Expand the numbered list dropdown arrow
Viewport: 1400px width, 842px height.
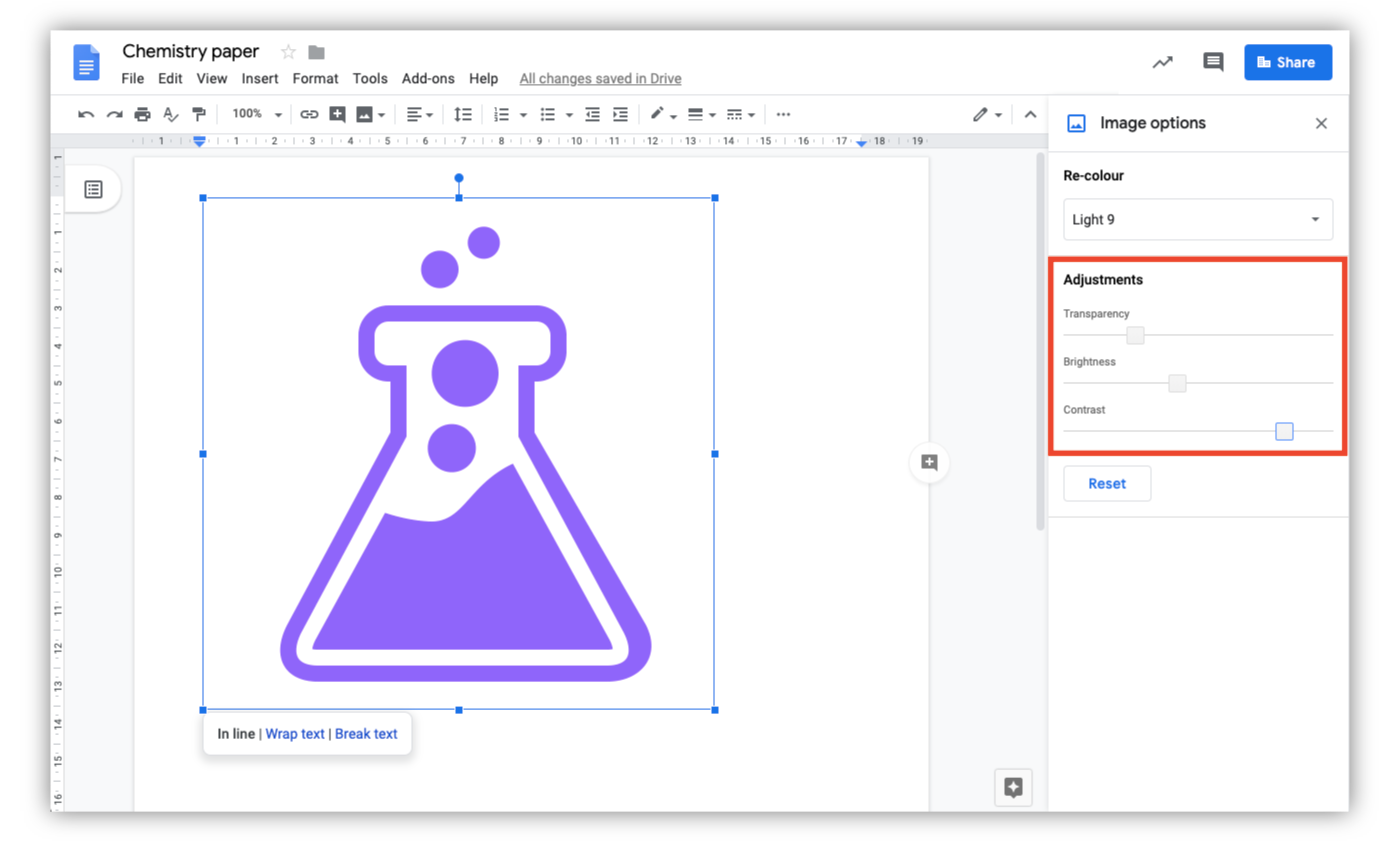523,116
